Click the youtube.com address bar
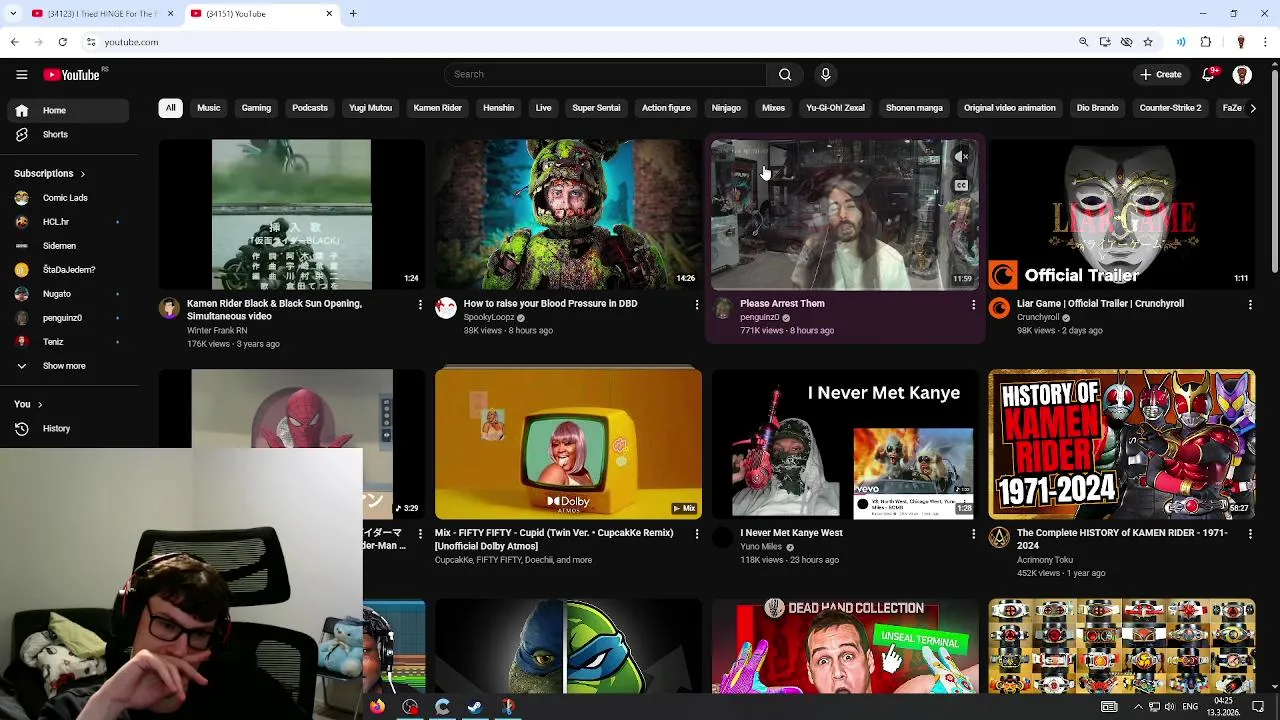Viewport: 1280px width, 720px height. (x=580, y=42)
